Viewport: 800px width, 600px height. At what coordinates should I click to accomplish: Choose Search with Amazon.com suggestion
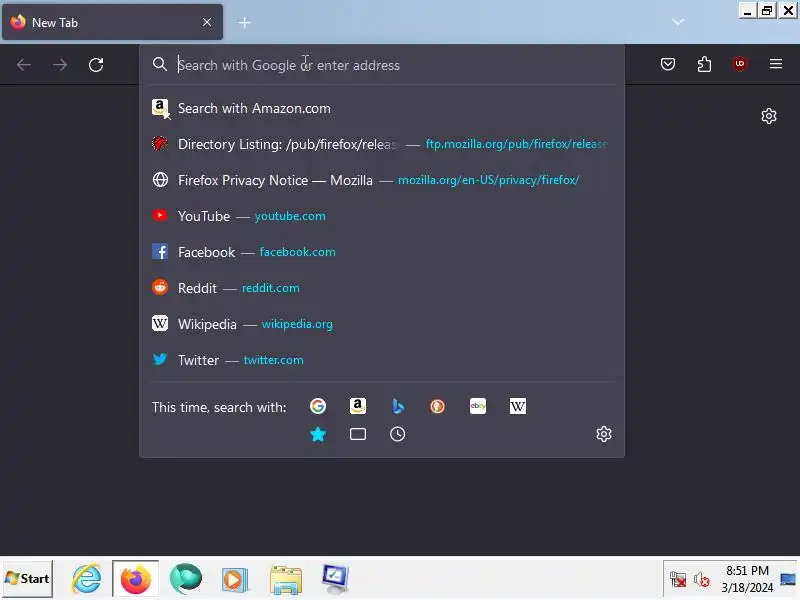click(382, 108)
